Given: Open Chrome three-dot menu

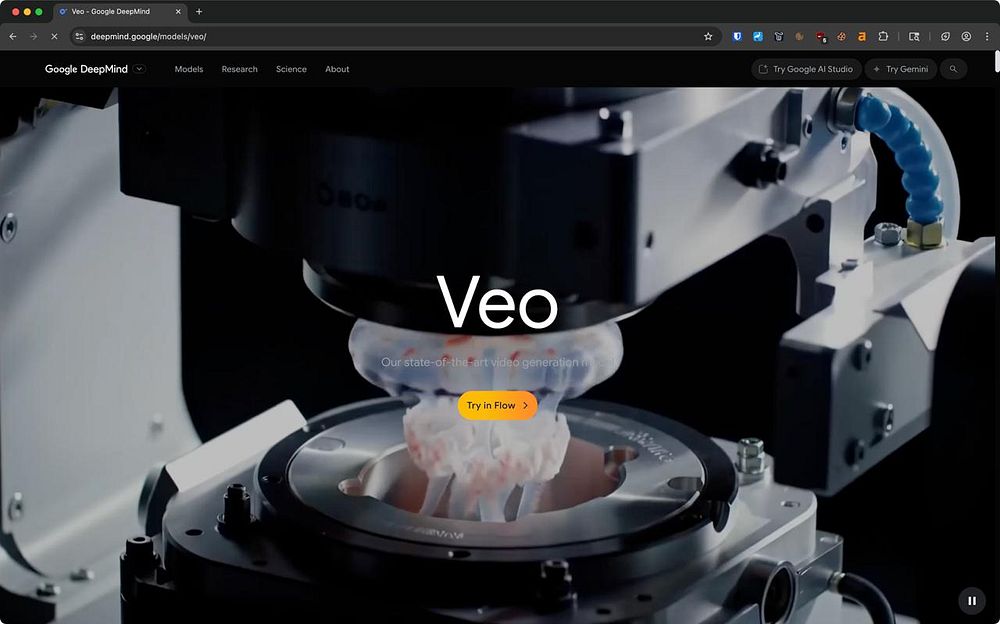Looking at the screenshot, I should click(987, 36).
